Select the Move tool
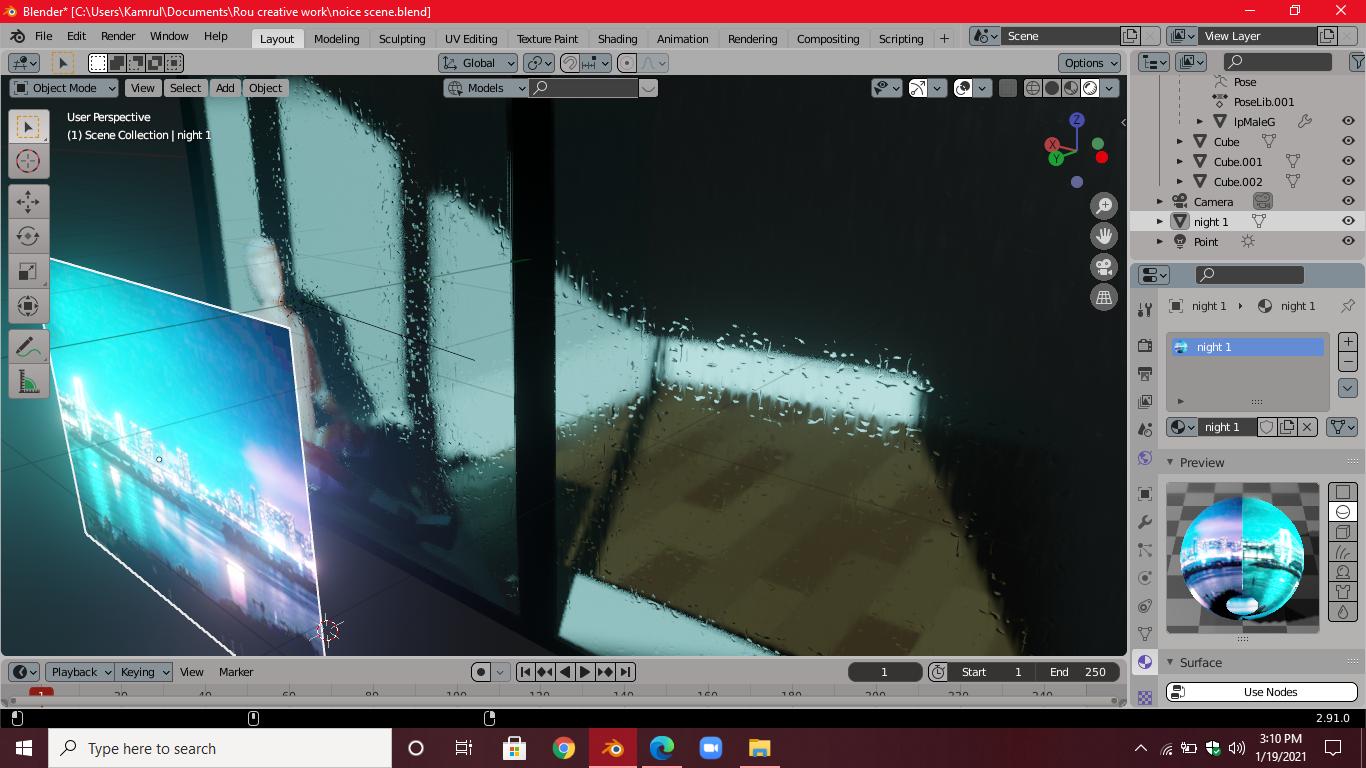The image size is (1366, 768). 28,202
